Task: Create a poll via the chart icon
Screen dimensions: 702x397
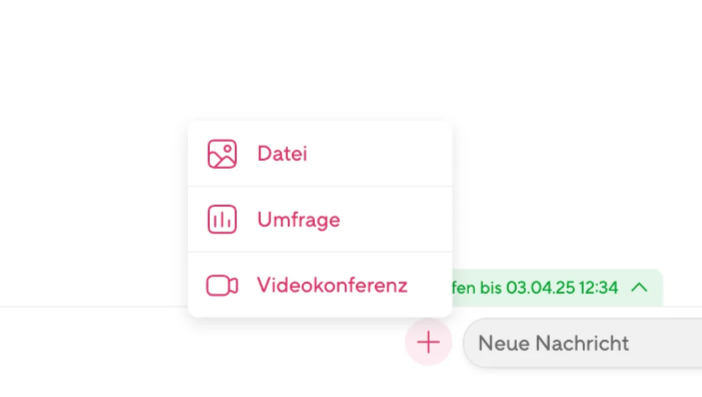Action: (222, 219)
